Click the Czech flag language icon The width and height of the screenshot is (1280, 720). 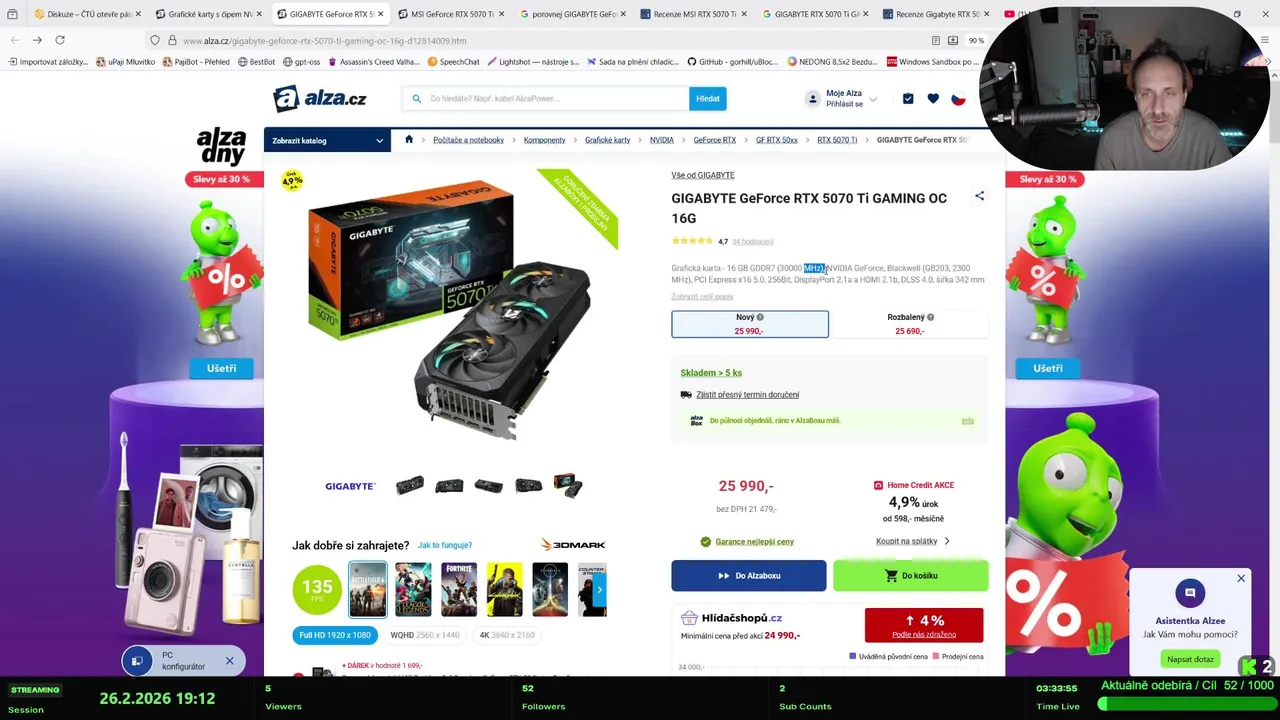(958, 99)
